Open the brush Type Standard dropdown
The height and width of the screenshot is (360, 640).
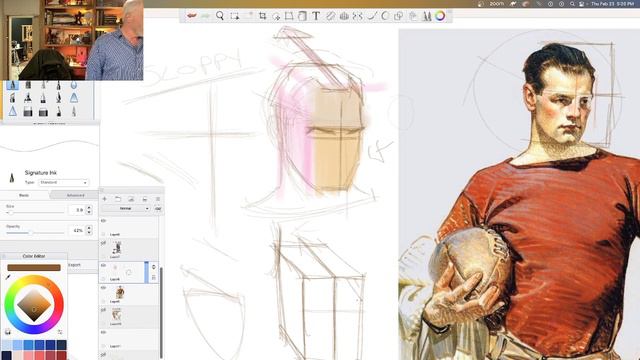click(x=63, y=182)
